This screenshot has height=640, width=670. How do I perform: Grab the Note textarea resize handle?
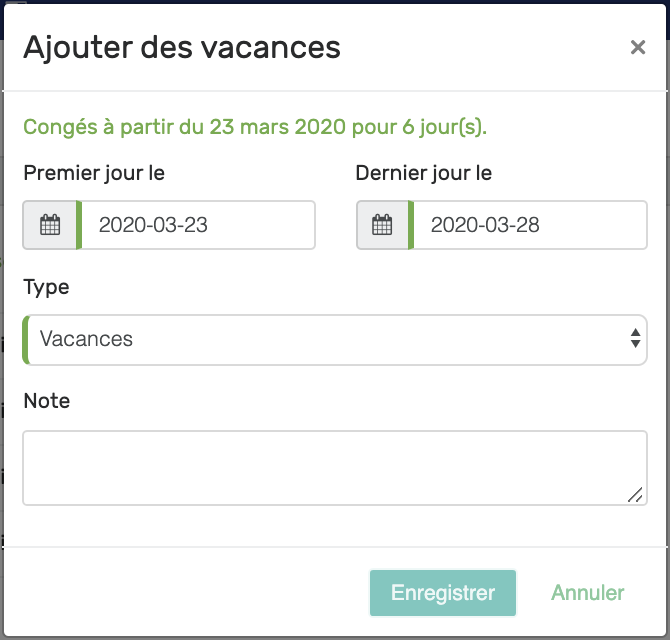[x=635, y=495]
